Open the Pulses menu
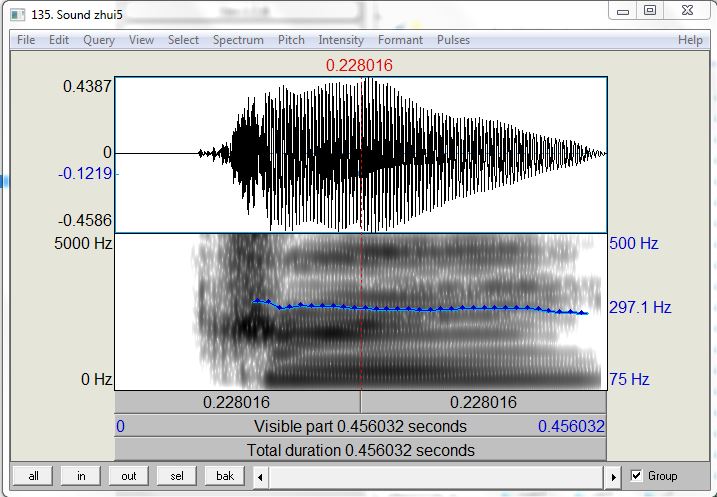Image resolution: width=717 pixels, height=497 pixels. (x=453, y=40)
